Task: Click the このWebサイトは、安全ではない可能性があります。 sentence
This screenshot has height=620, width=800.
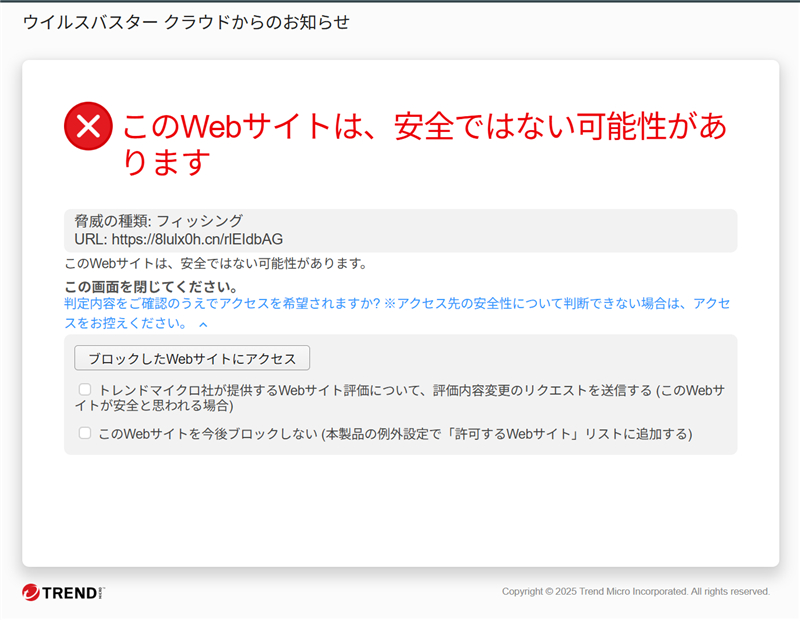Action: (x=216, y=264)
